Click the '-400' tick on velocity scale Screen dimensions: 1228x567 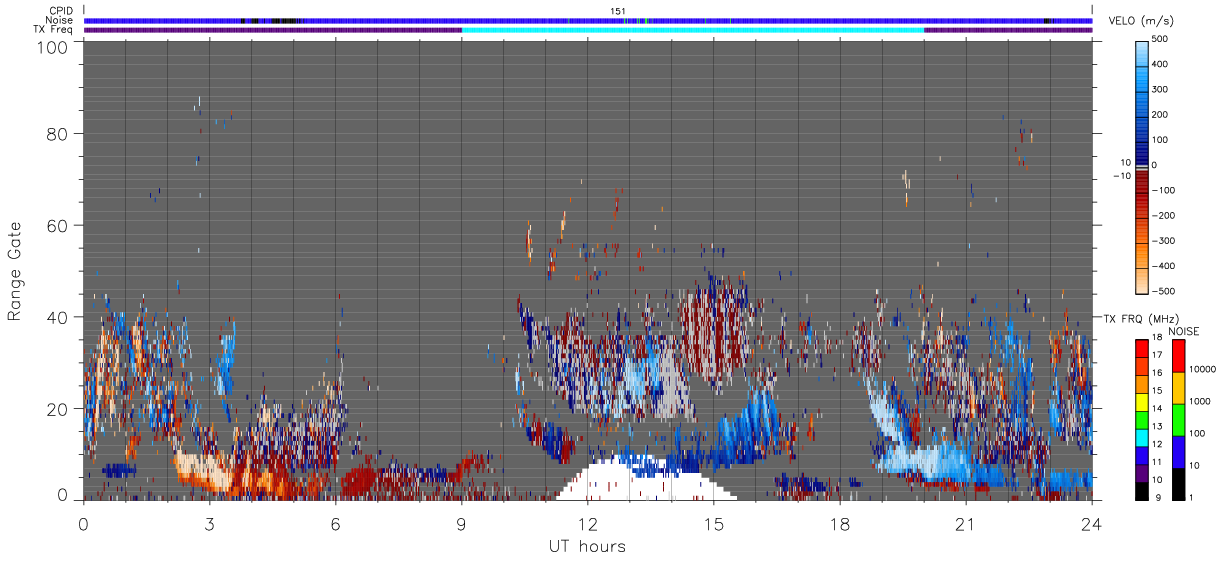(x=1165, y=266)
